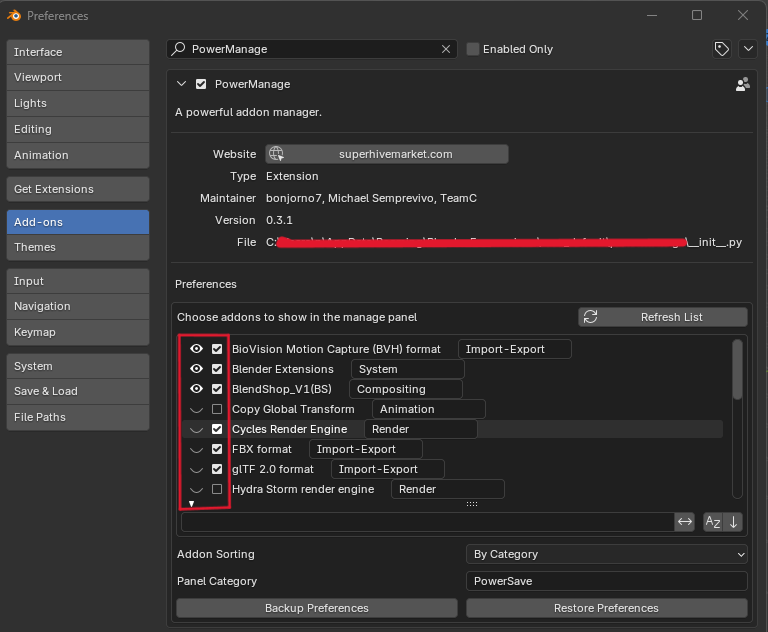This screenshot has width=768, height=632.
Task: Click the globe icon on superhivemarket.com button
Action: (x=276, y=154)
